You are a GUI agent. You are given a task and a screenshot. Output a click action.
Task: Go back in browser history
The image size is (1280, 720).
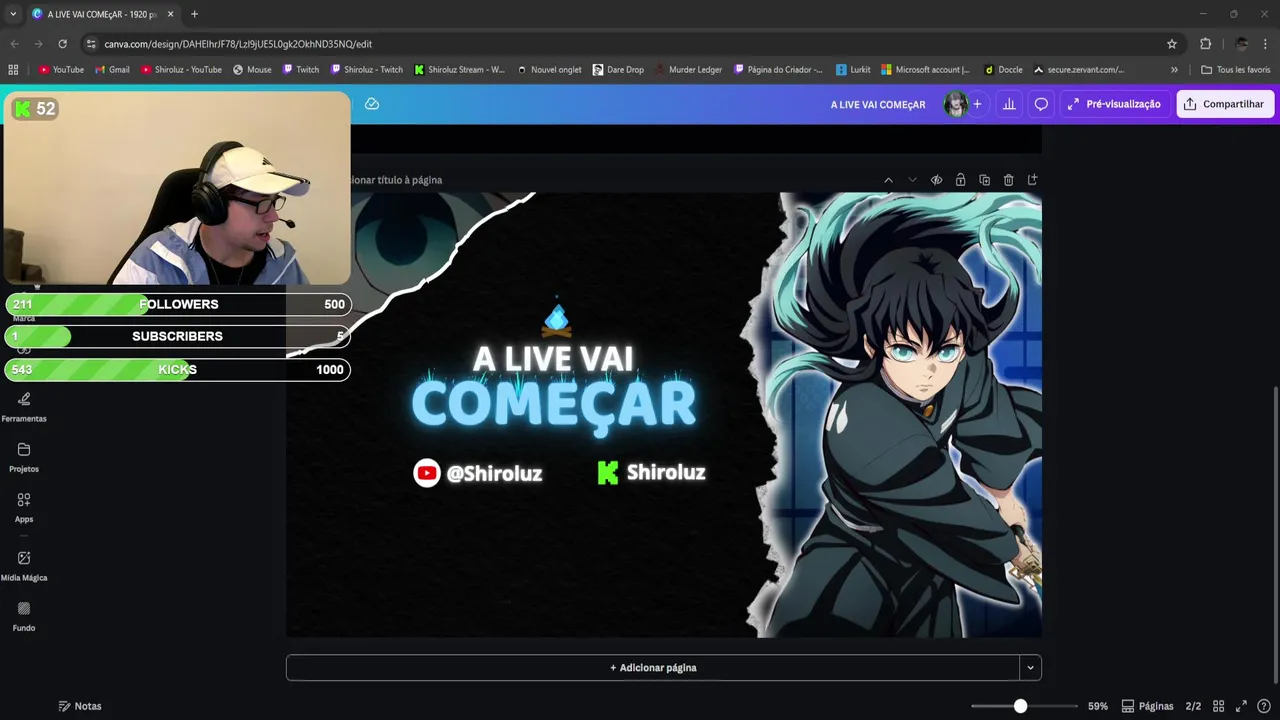tap(14, 44)
